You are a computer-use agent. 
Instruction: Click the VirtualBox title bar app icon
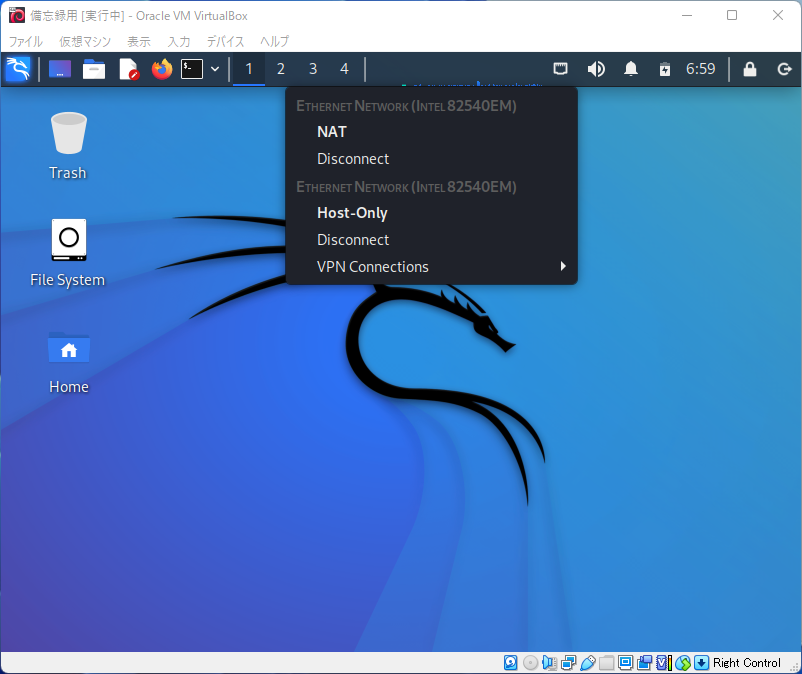17,15
